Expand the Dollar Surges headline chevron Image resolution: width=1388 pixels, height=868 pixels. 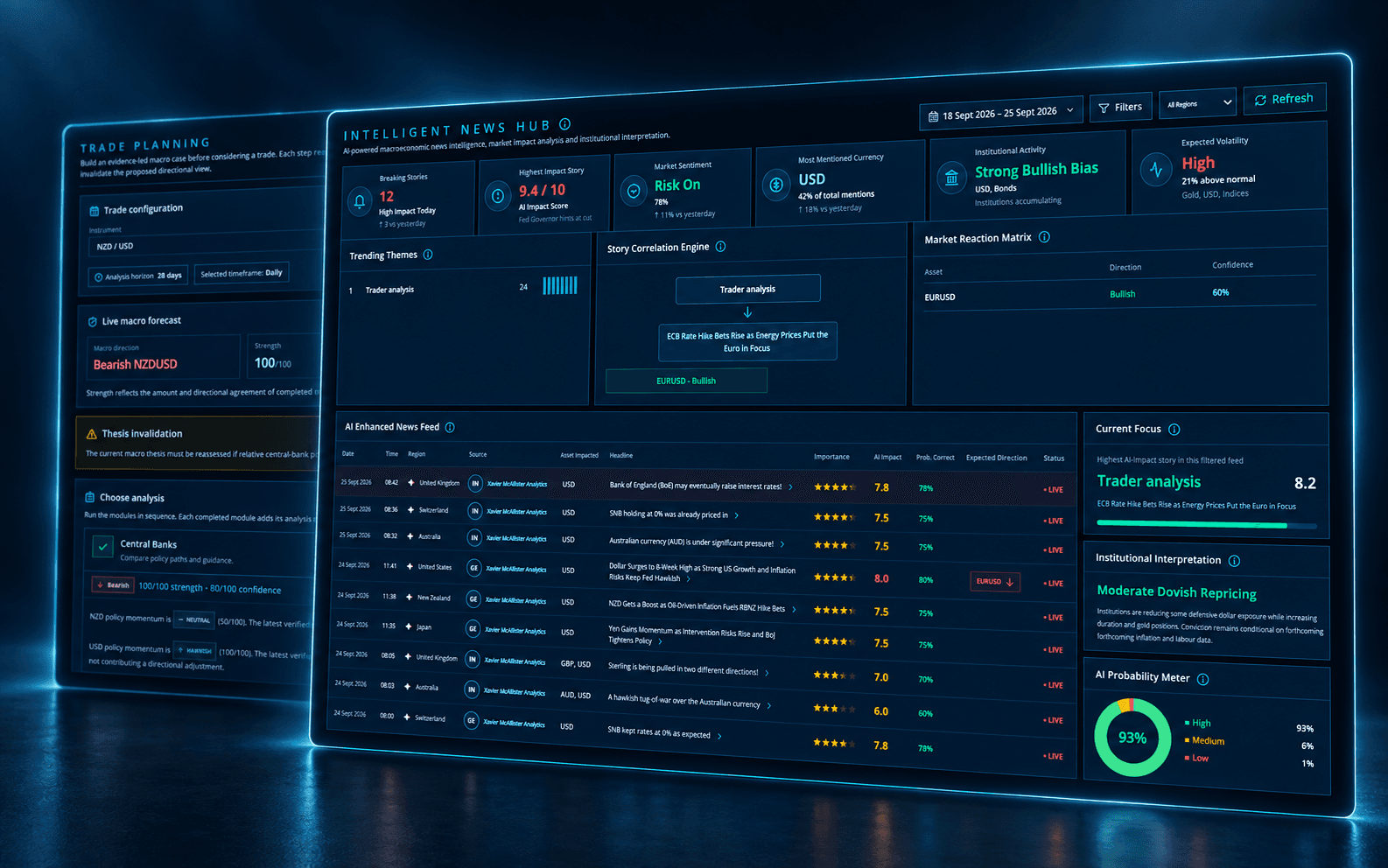(x=689, y=578)
